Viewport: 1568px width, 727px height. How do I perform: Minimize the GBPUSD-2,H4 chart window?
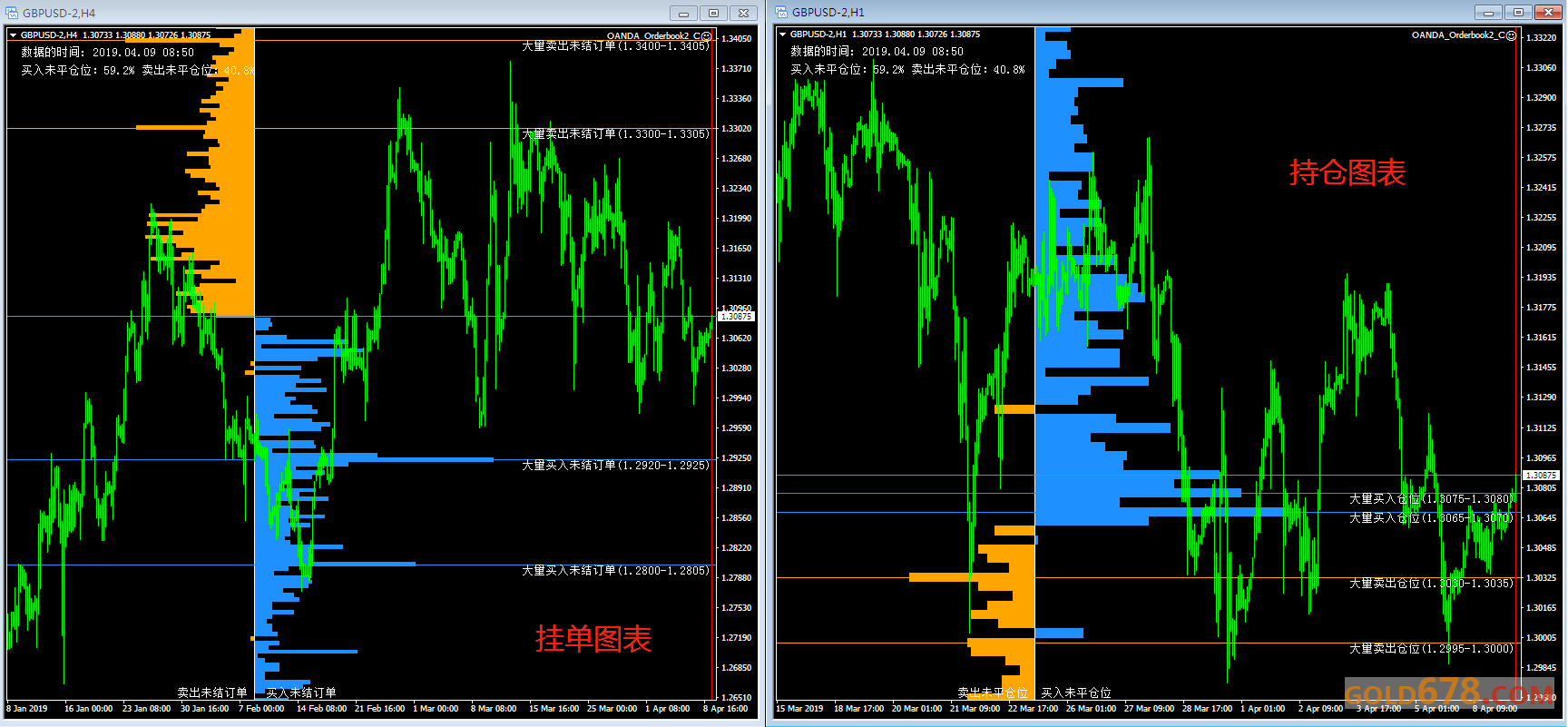(683, 13)
